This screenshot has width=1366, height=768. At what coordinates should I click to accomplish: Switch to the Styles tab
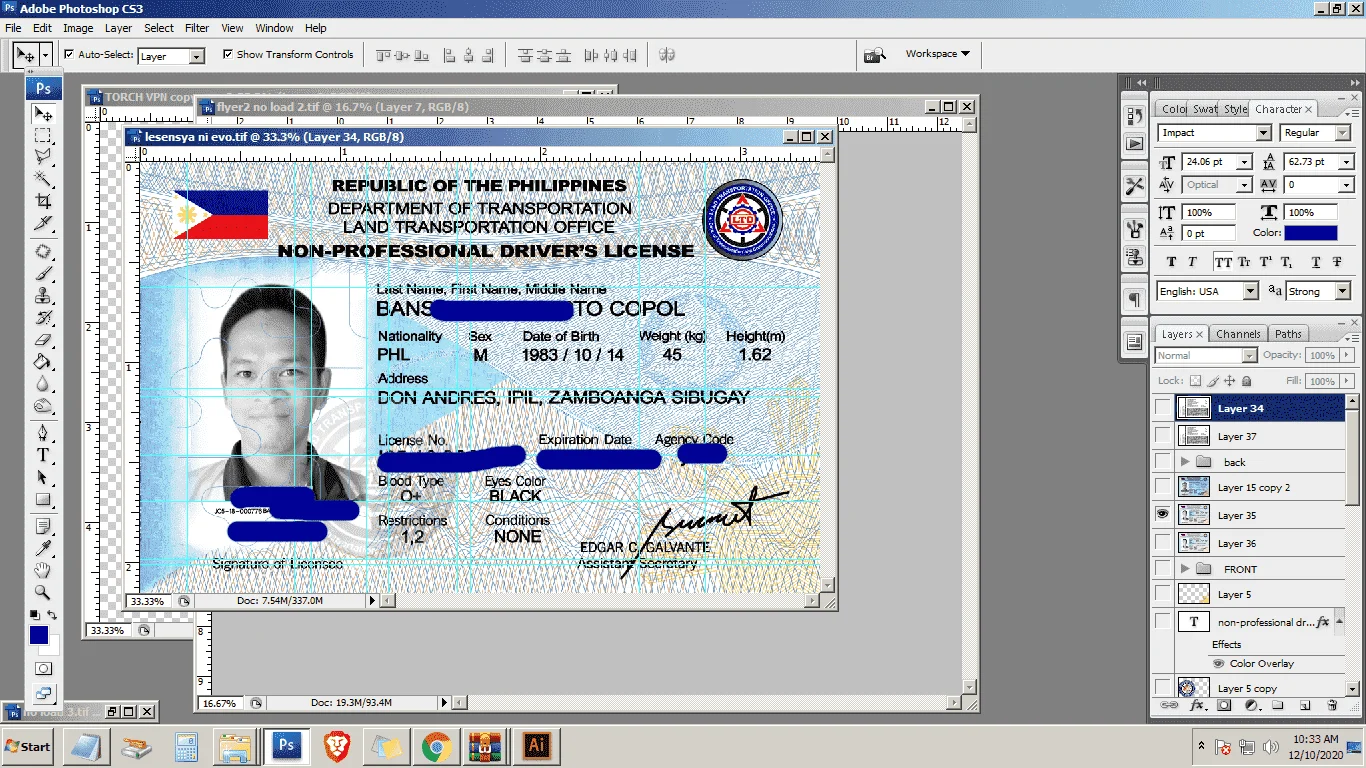1236,109
